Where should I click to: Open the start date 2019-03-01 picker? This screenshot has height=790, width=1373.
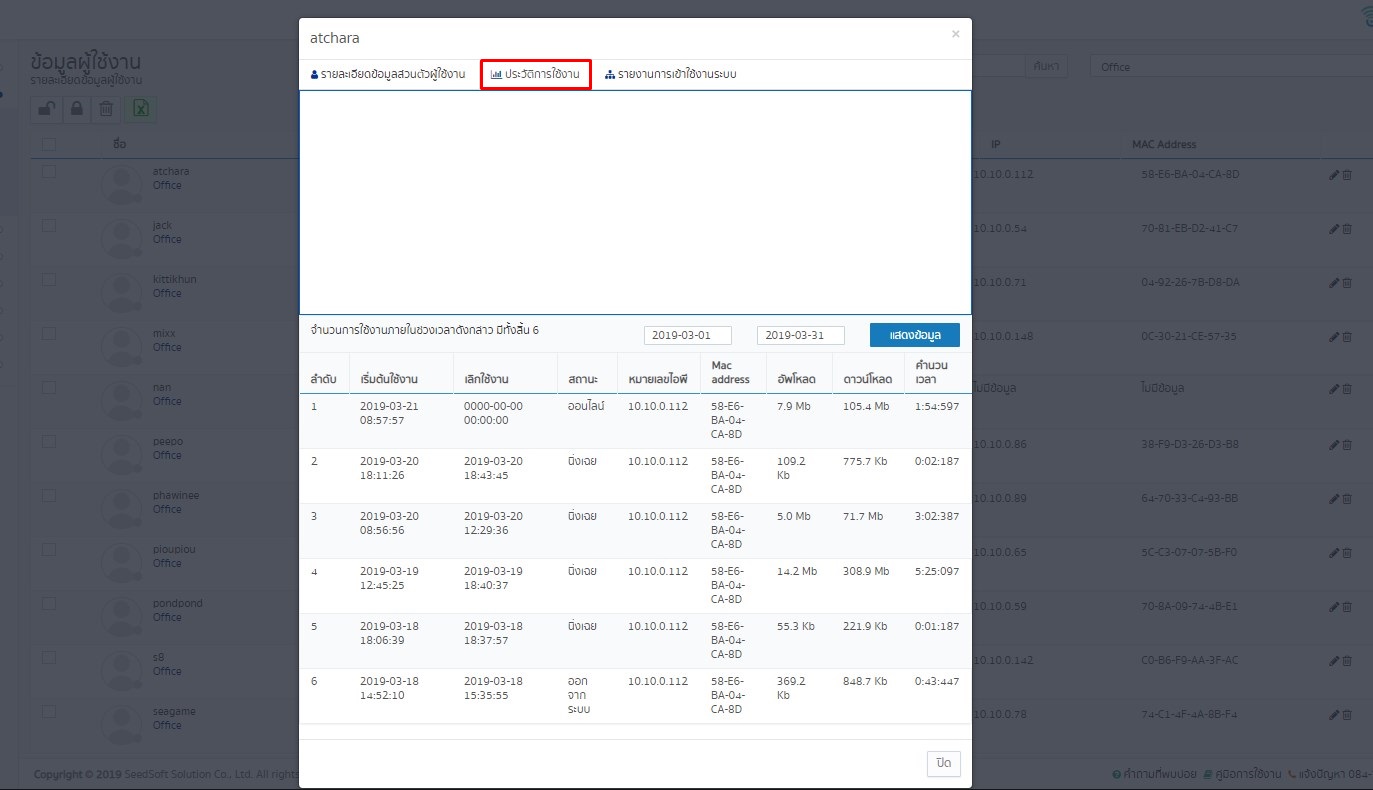[688, 335]
